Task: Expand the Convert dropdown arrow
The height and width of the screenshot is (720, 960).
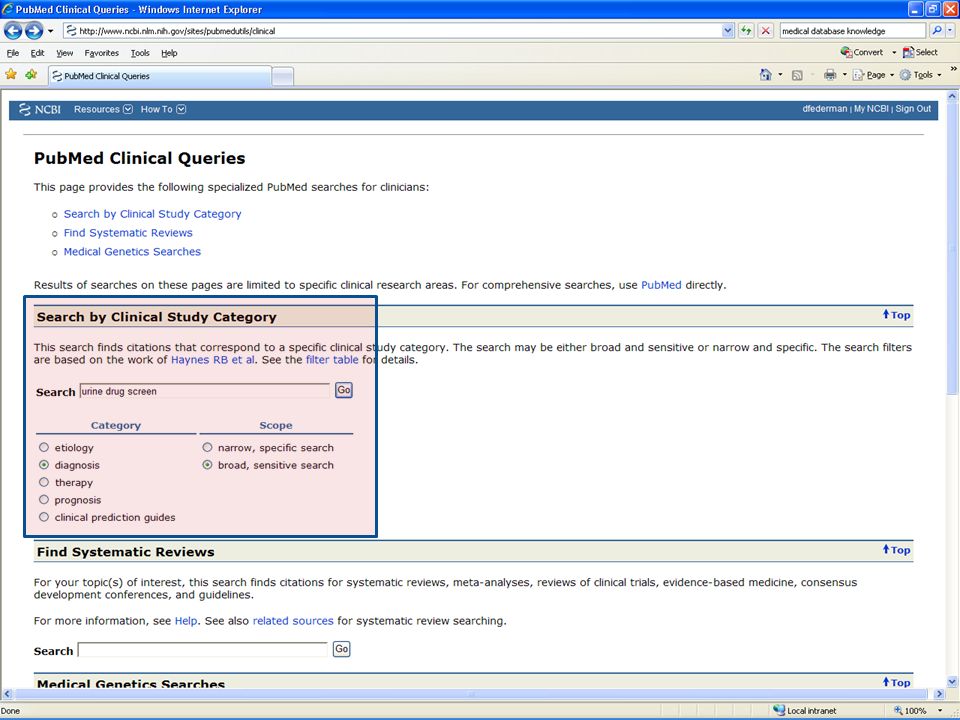Action: [893, 53]
